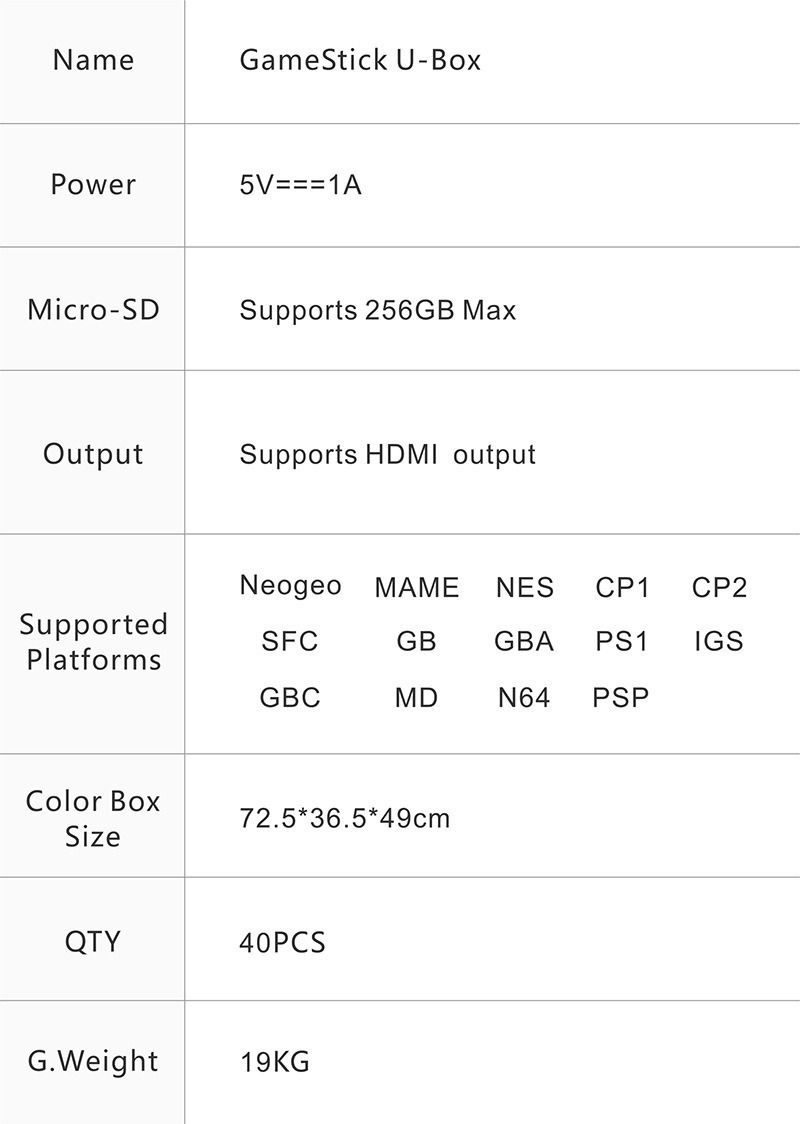Click the 'Neogeo' platform entry
This screenshot has width=800, height=1124.
tap(290, 586)
